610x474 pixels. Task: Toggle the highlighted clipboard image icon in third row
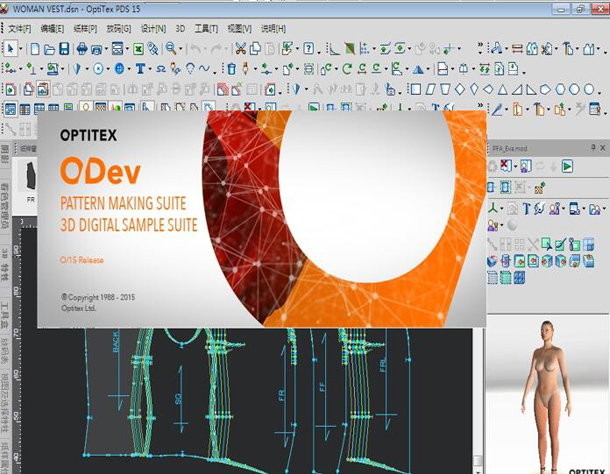43,90
